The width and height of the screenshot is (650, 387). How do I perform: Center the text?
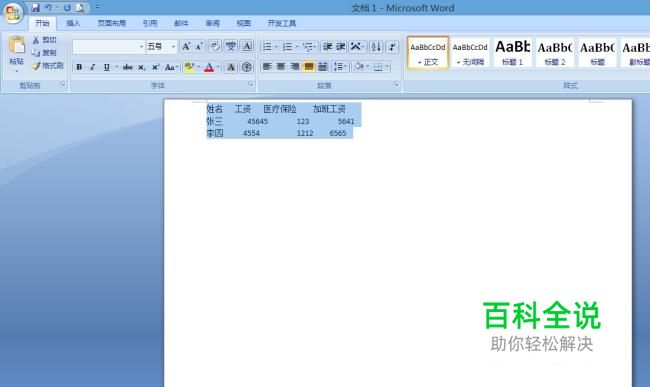point(281,67)
